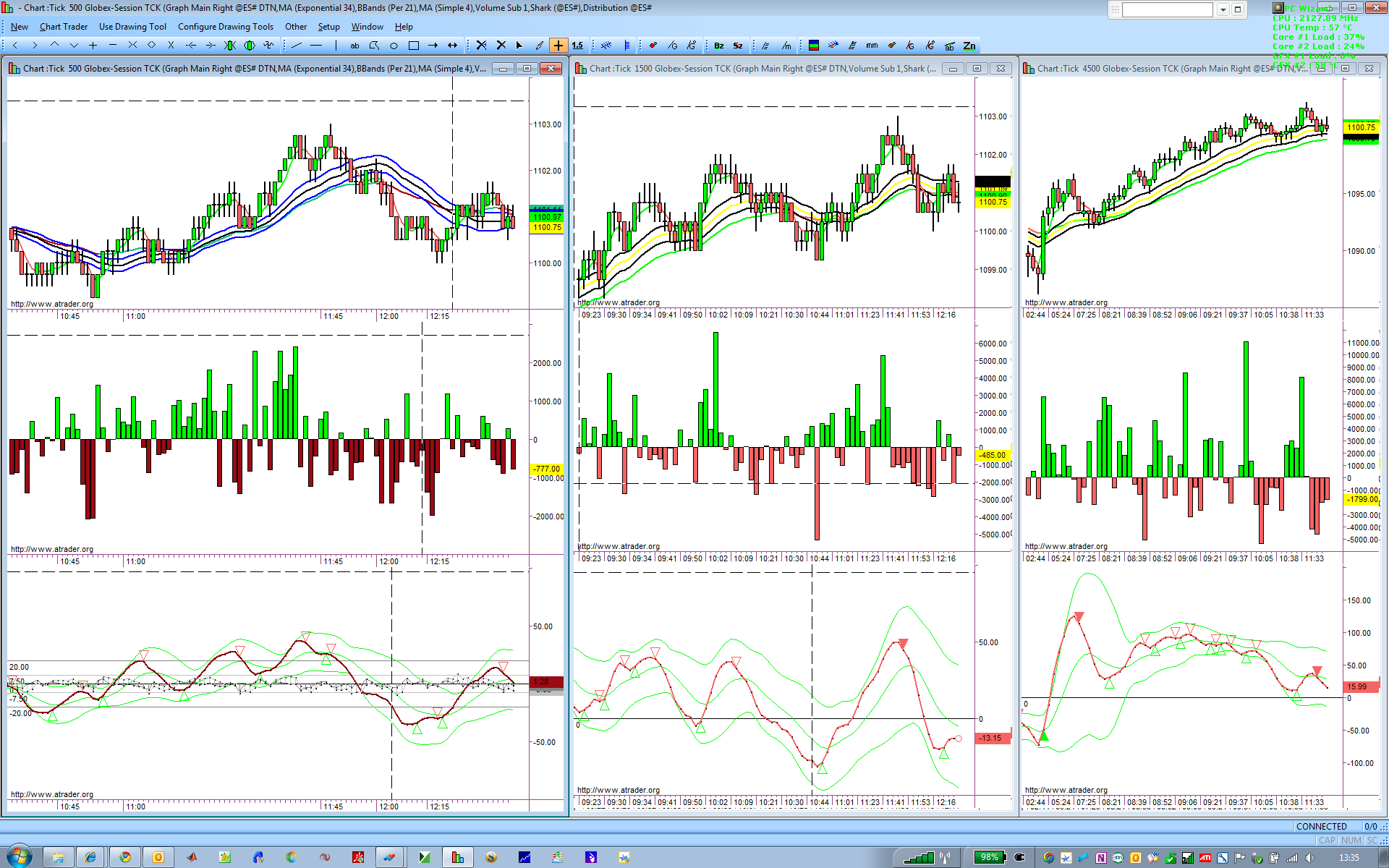Open the Configure Drawing Tools menu
1389x868 pixels.
pyautogui.click(x=226, y=27)
